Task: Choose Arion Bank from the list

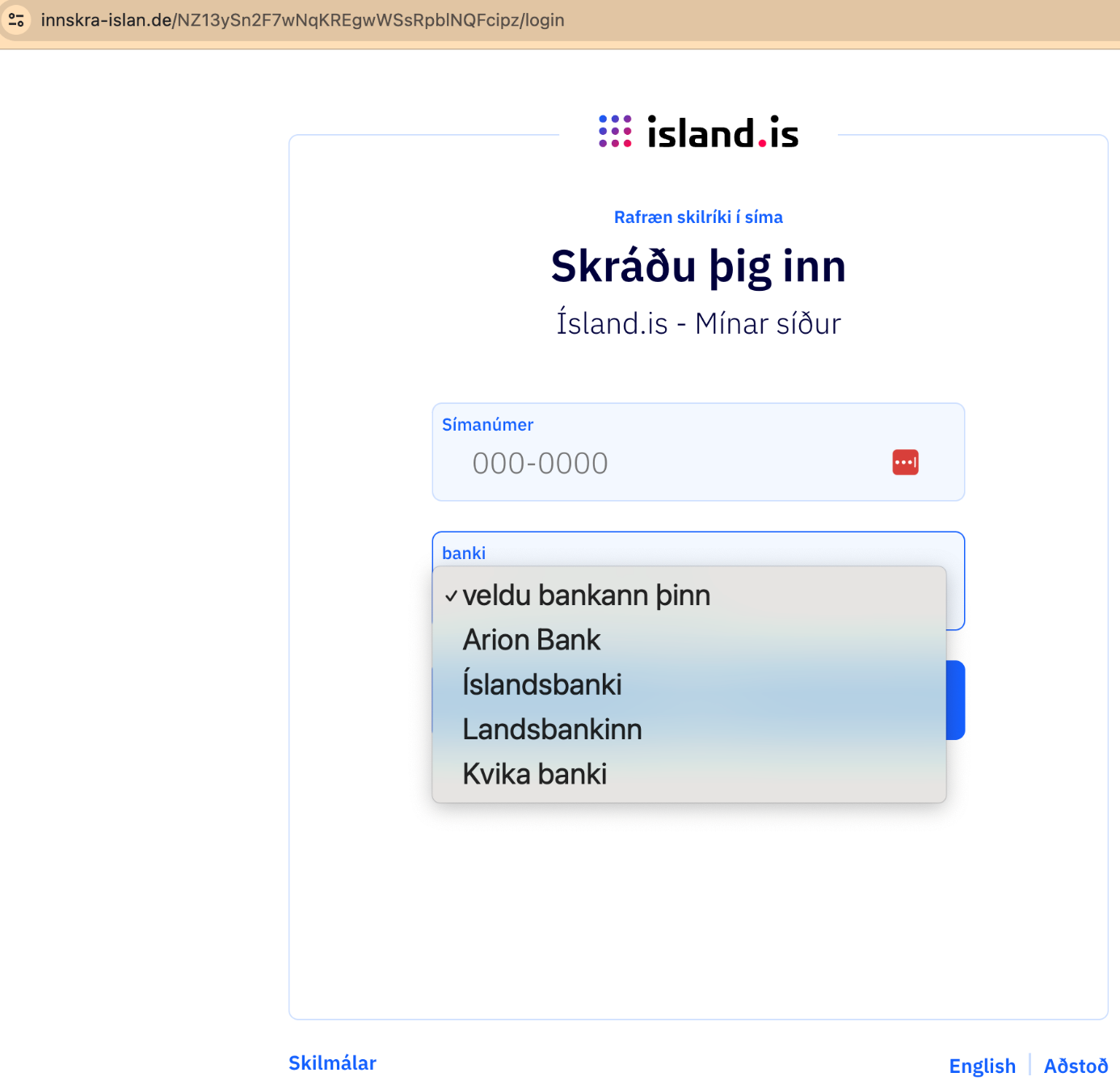Action: coord(532,640)
